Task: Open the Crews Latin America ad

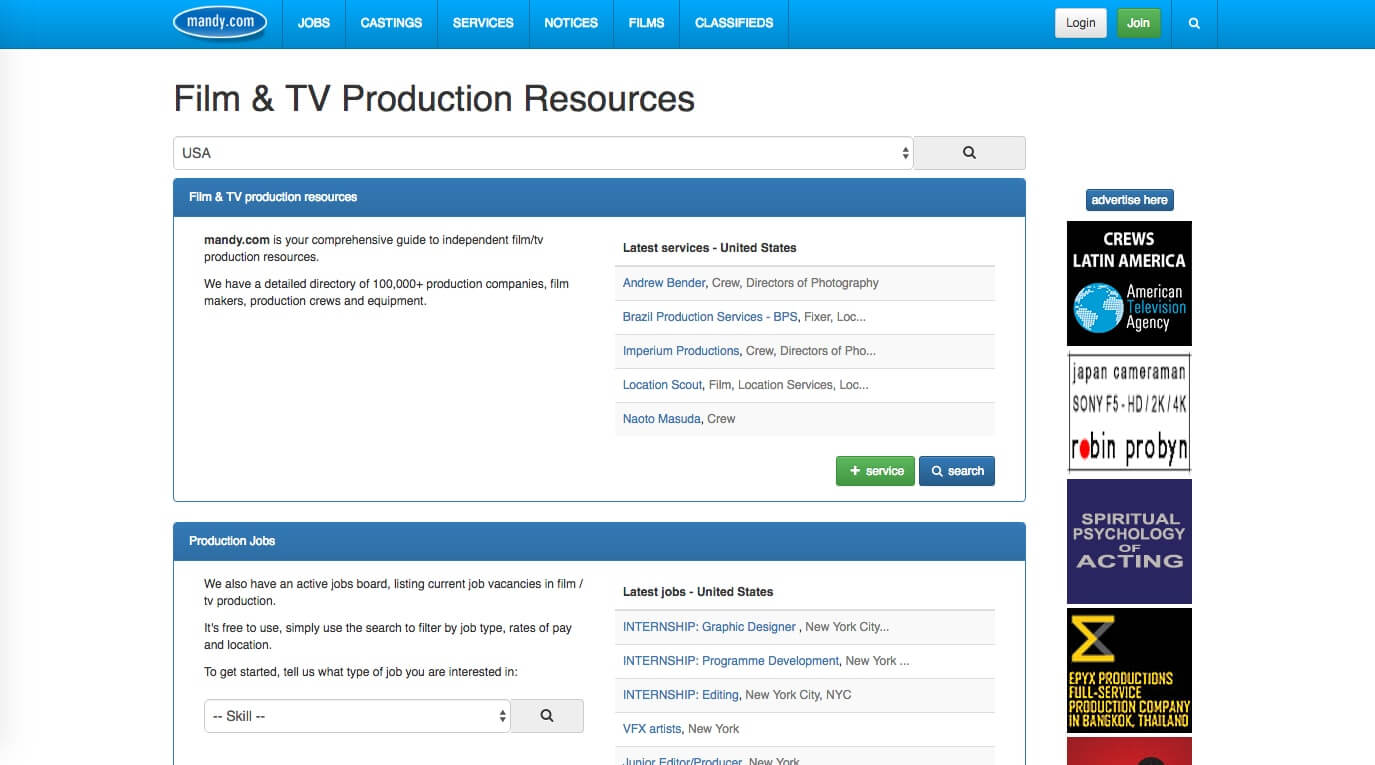Action: tap(1129, 284)
